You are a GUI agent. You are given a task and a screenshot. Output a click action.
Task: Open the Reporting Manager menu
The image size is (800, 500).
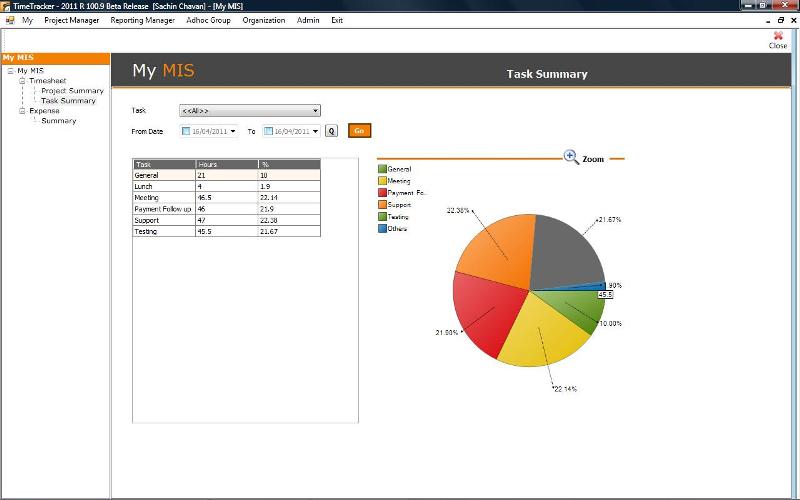point(142,20)
